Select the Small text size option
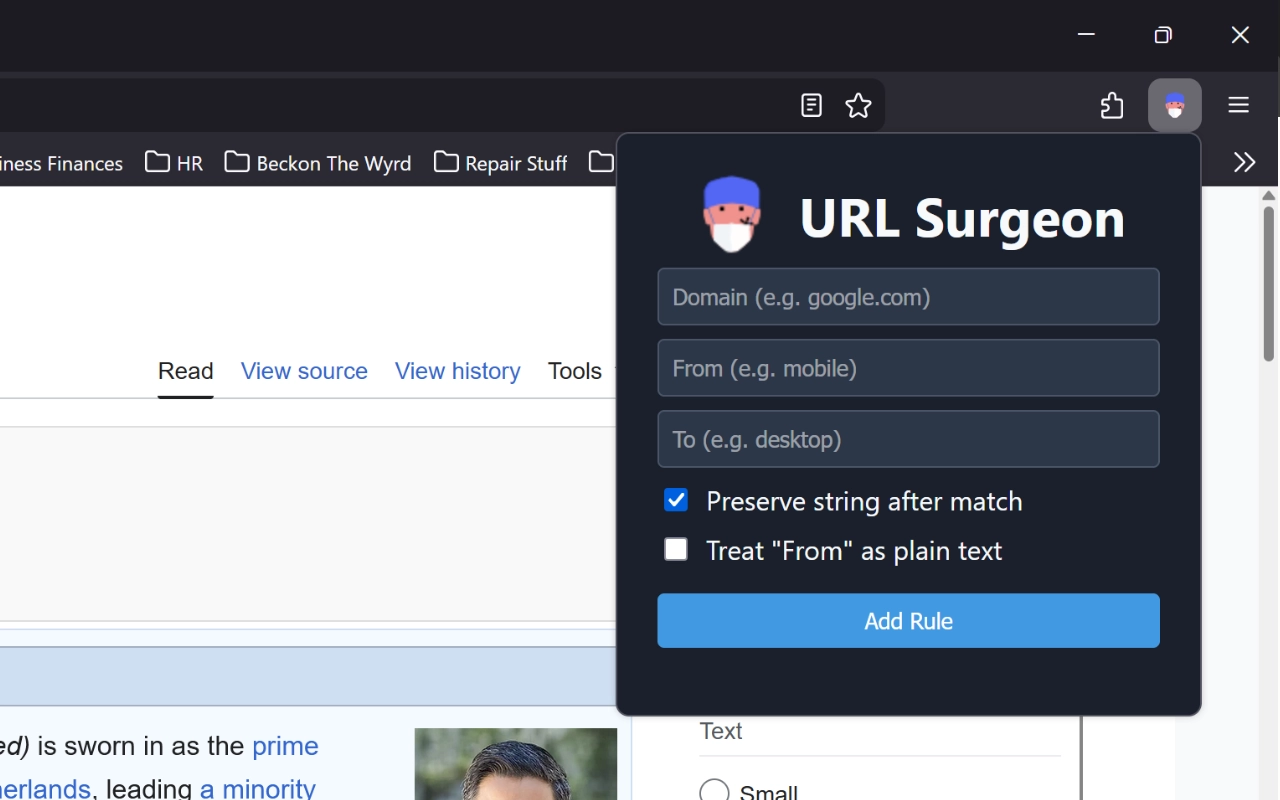1280x800 pixels. [x=714, y=790]
